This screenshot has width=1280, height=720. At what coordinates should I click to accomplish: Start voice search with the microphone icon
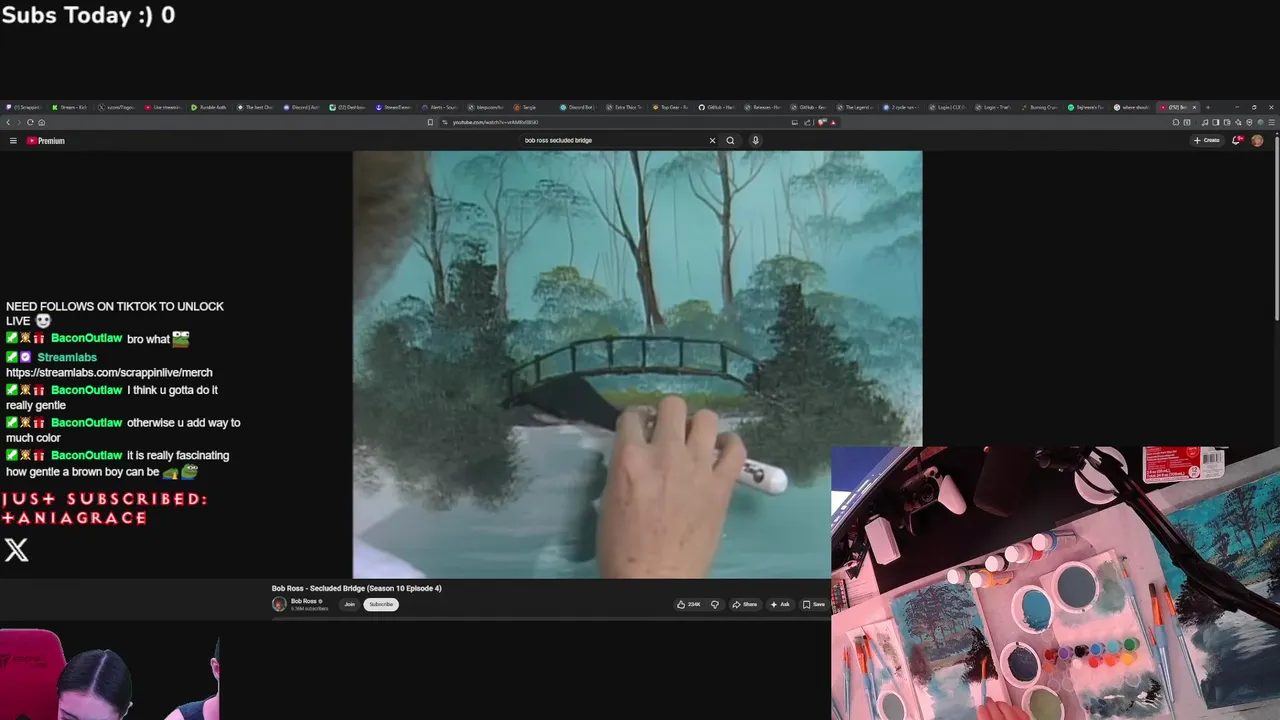(x=755, y=141)
